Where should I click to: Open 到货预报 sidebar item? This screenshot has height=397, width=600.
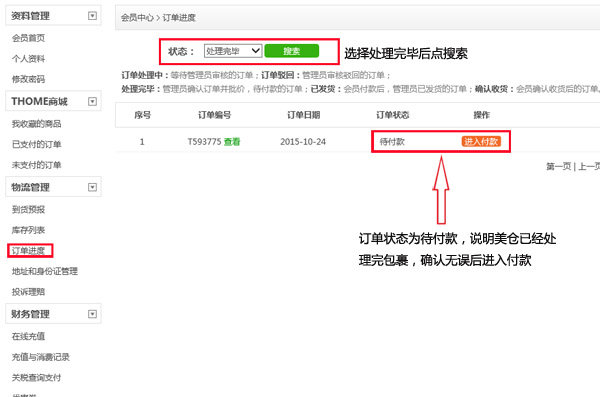[x=28, y=209]
